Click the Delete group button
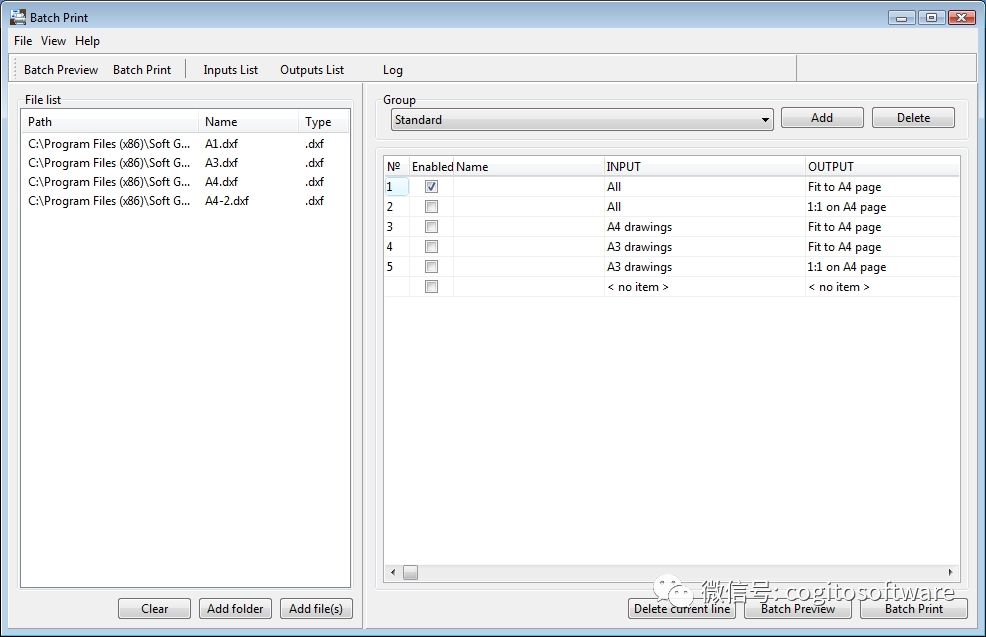Image resolution: width=986 pixels, height=637 pixels. tap(913, 118)
